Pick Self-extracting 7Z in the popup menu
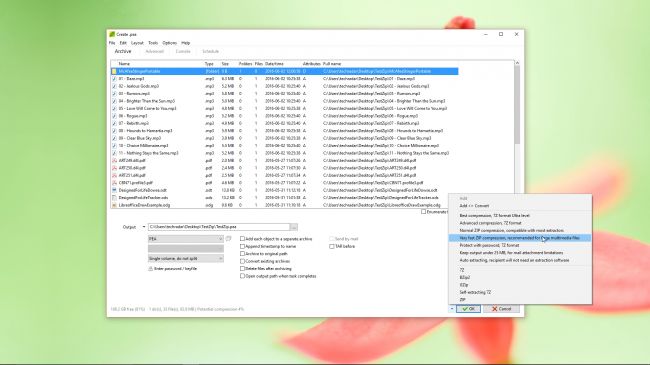This screenshot has width=650, height=365. 520,292
